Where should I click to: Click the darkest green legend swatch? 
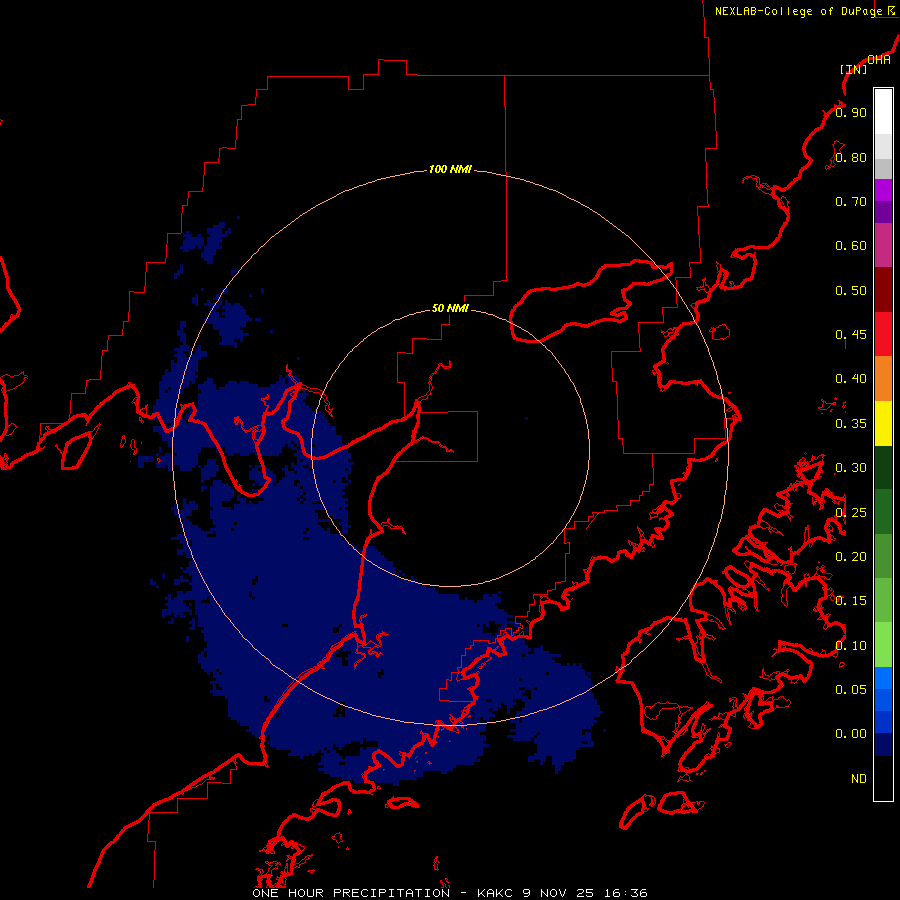tap(883, 467)
